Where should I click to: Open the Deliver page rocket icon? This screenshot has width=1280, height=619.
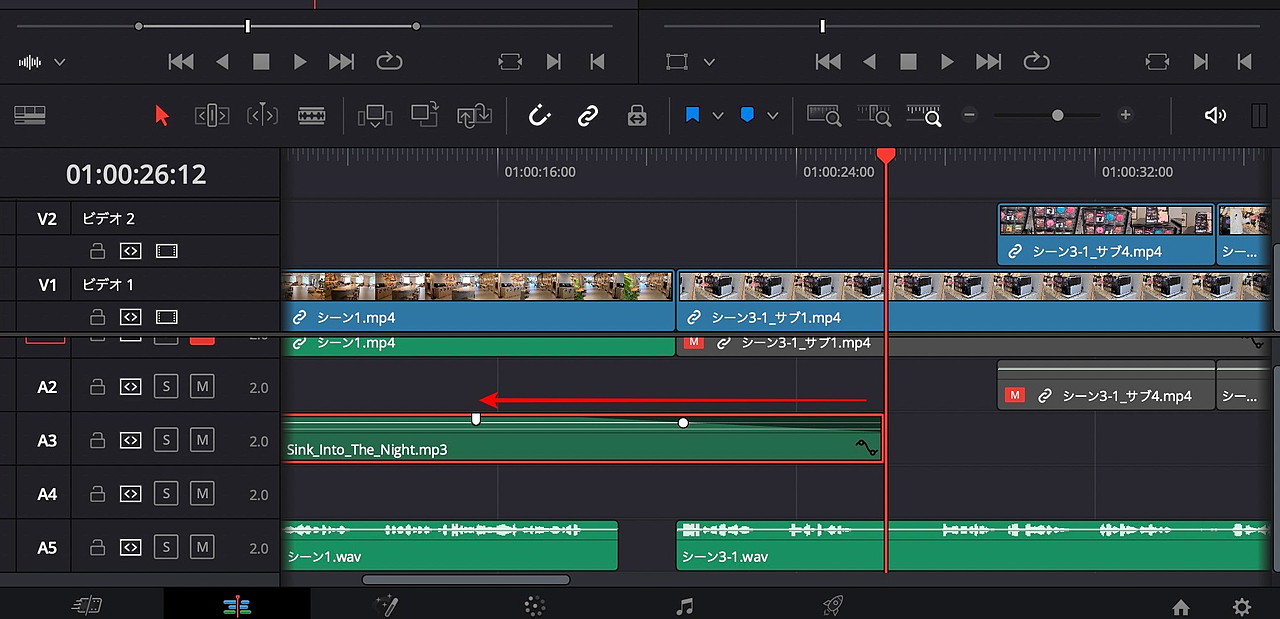click(x=832, y=605)
